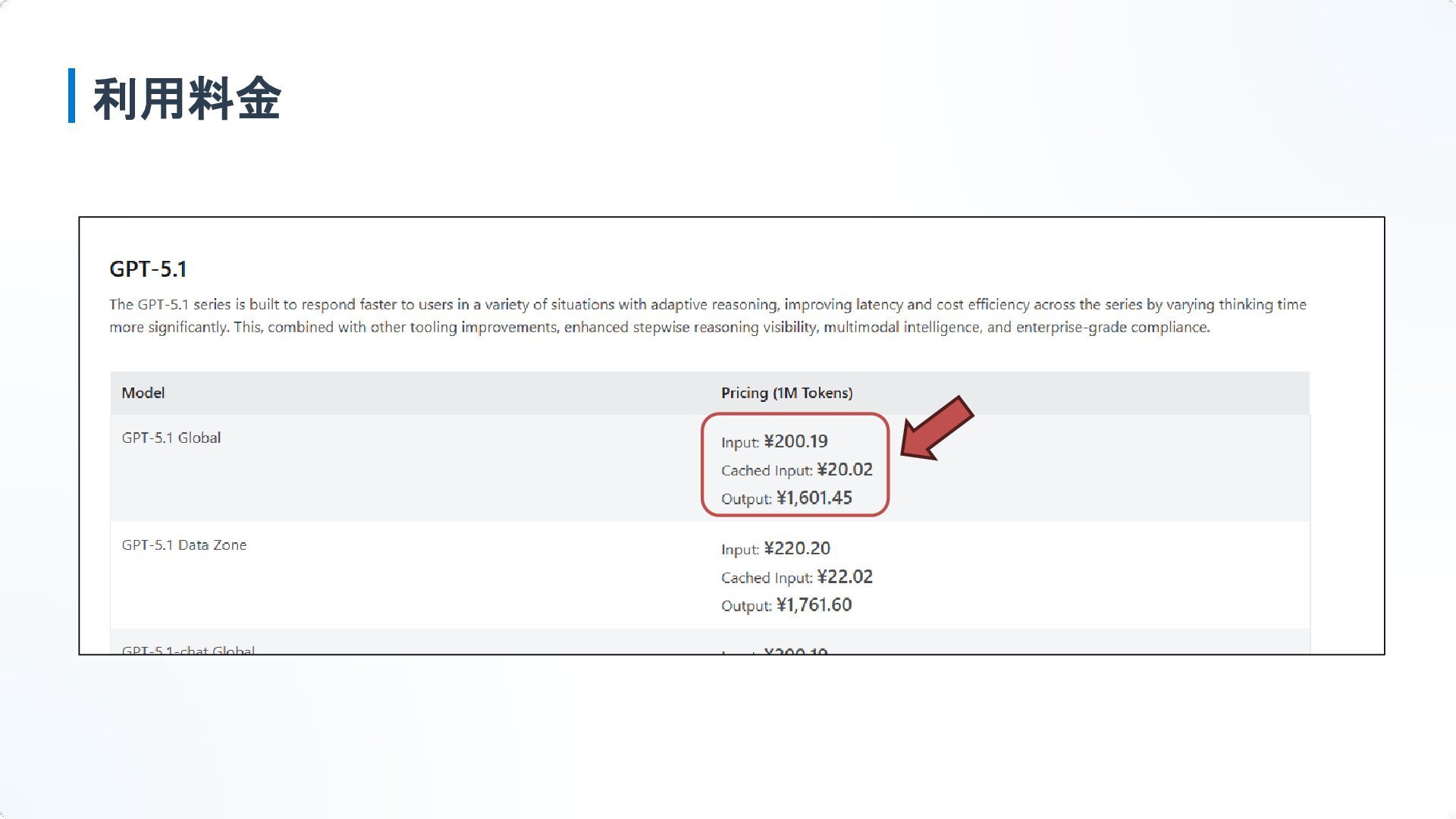Click the Data Zone Cached Input ¥22.02
Viewport: 1456px width, 819px height.
[845, 577]
